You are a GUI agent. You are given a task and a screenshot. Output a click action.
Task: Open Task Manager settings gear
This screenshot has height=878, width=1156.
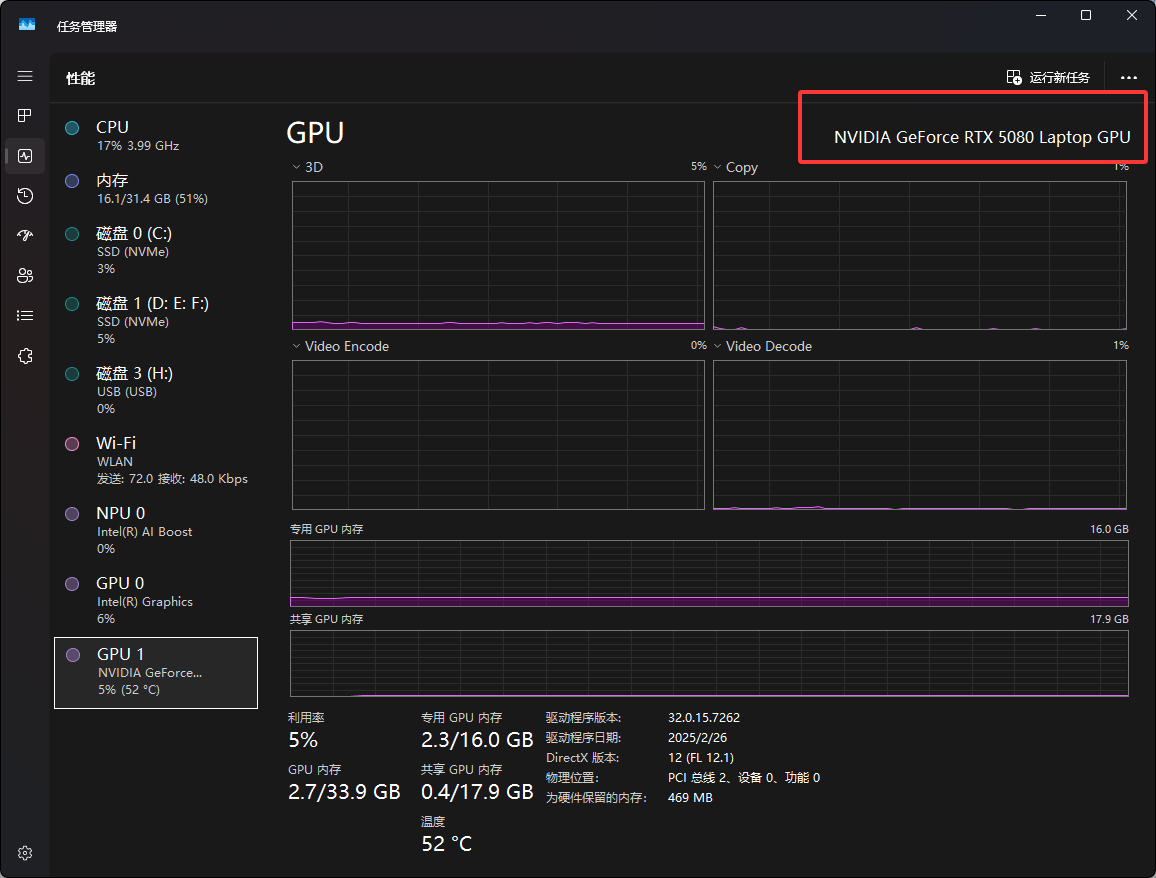25,853
